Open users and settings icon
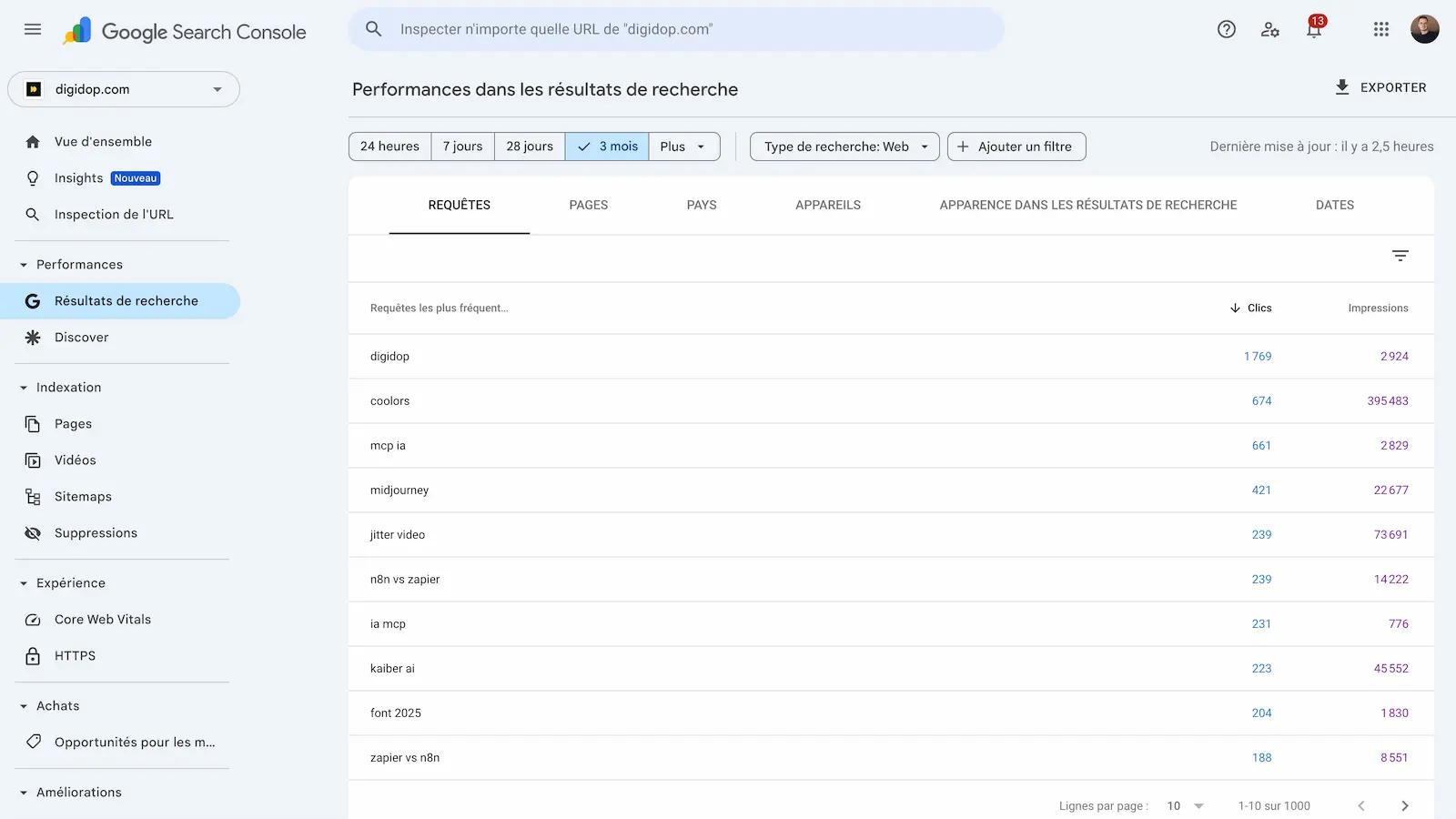This screenshot has height=819, width=1456. [1270, 29]
